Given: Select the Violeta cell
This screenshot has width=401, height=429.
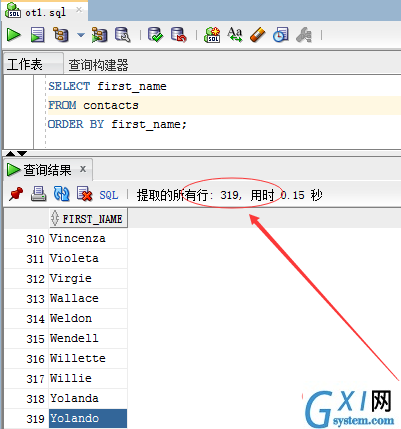Looking at the screenshot, I should coord(88,259).
